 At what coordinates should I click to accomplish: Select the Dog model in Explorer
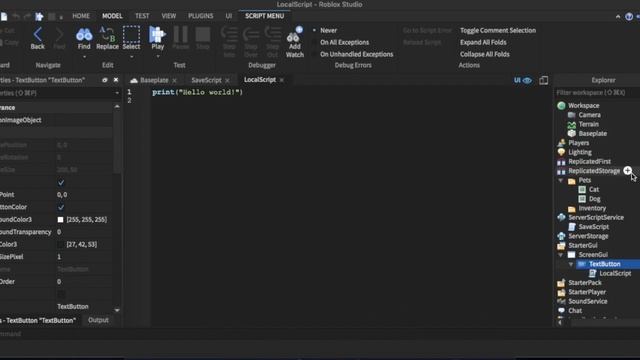coord(595,199)
